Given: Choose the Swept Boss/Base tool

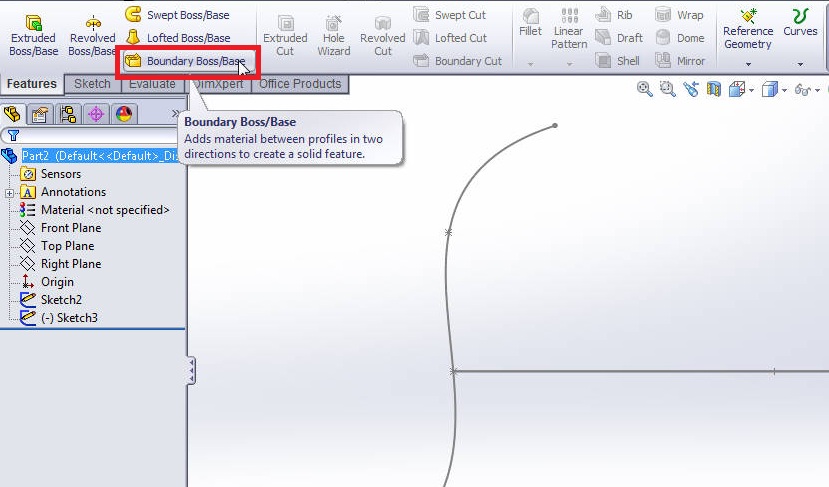Looking at the screenshot, I should click(x=177, y=15).
